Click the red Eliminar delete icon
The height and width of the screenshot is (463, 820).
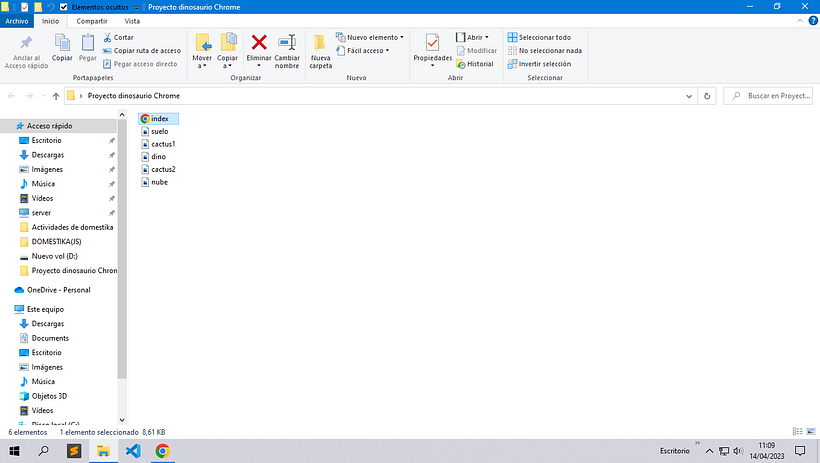point(259,43)
